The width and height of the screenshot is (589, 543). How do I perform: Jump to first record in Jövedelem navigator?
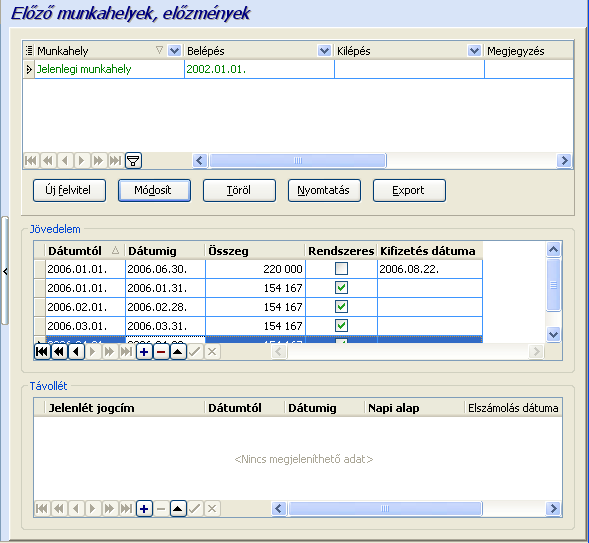[42, 352]
